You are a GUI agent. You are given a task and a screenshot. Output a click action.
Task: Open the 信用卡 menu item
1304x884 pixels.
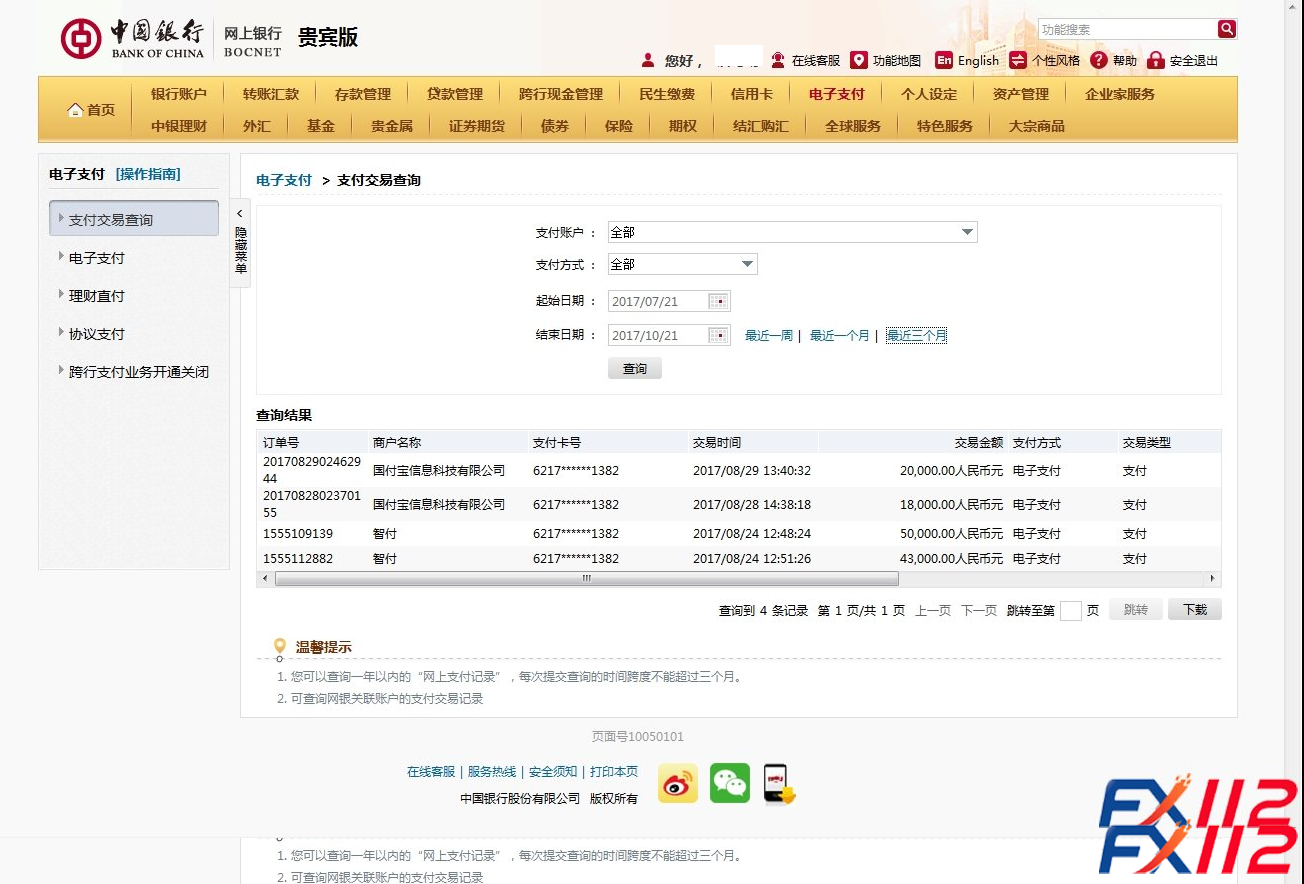point(751,94)
